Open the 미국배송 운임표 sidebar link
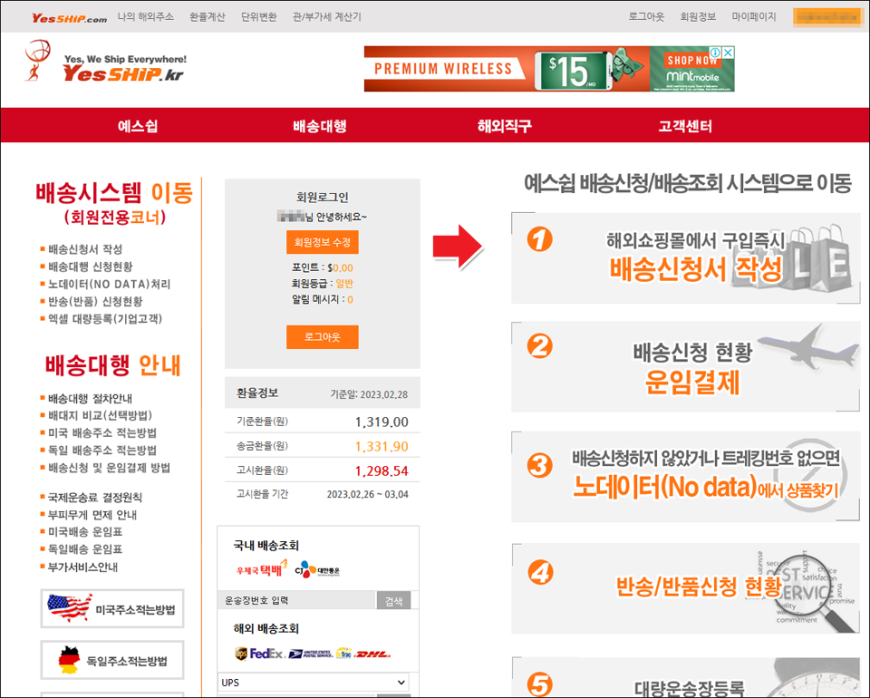Screen dimensions: 870x698 click(85, 532)
